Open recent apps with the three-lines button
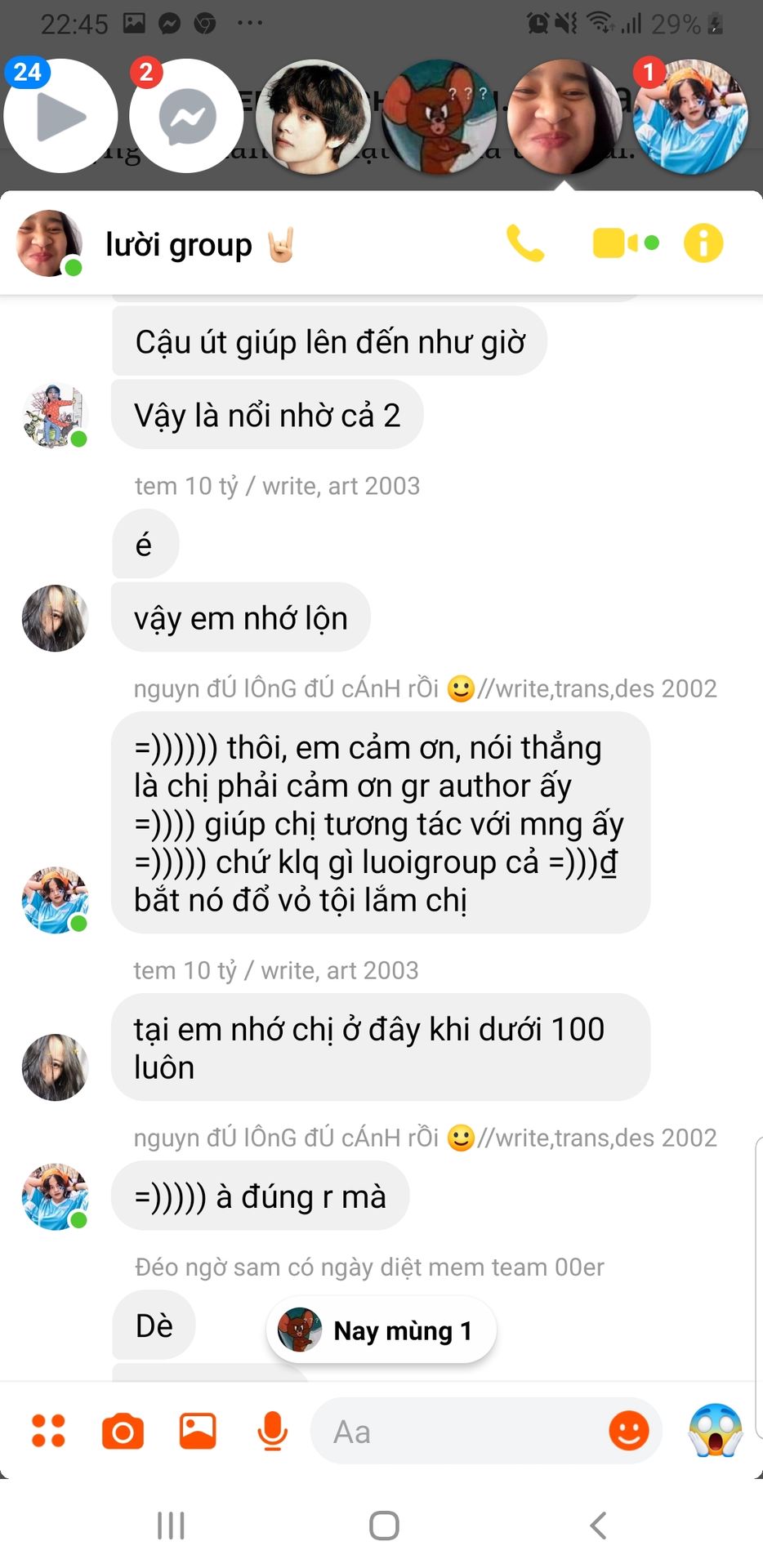 (x=171, y=1526)
